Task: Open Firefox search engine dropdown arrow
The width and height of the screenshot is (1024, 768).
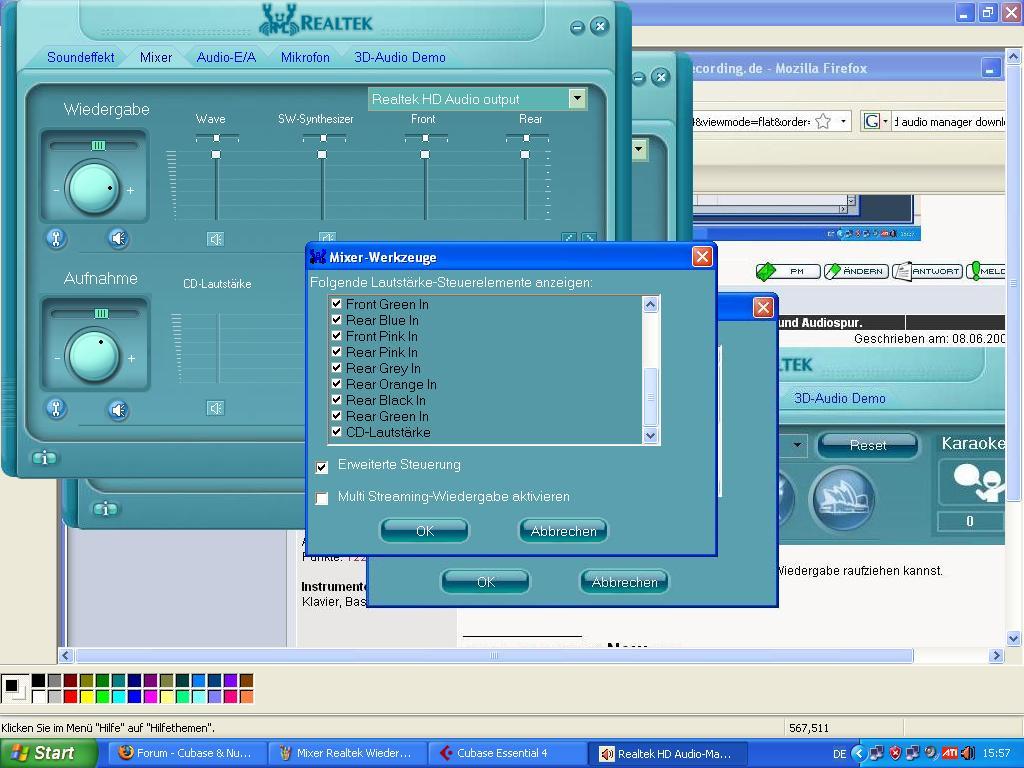Action: (886, 121)
